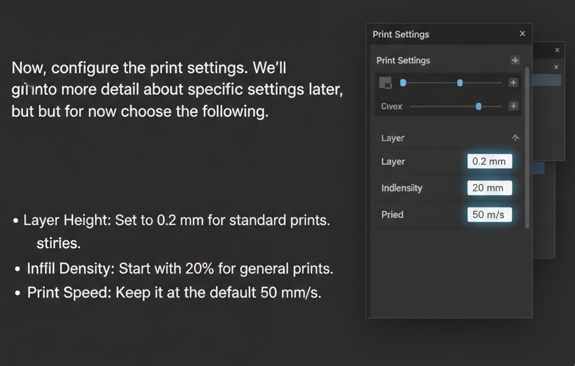Click the second X in background window
Screen dimensions: 575x366
[x=556, y=67]
